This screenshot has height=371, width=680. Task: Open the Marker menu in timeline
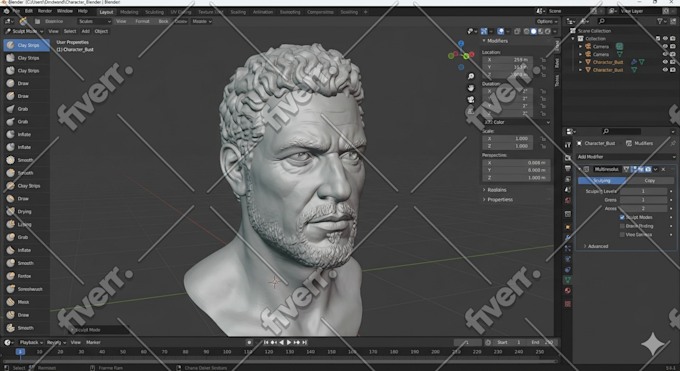pos(93,342)
